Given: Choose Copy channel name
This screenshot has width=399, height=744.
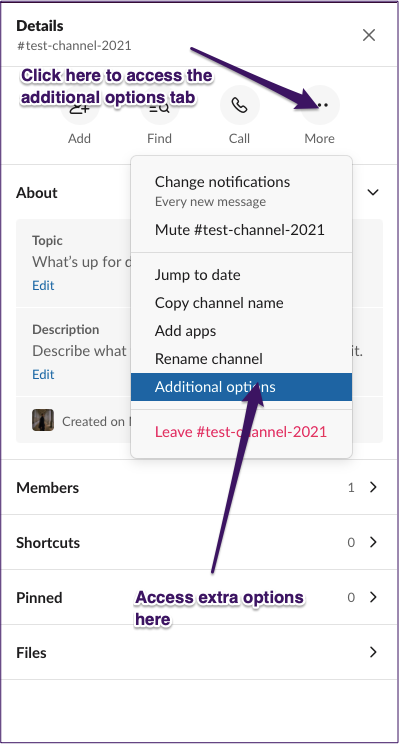Looking at the screenshot, I should pos(241,303).
